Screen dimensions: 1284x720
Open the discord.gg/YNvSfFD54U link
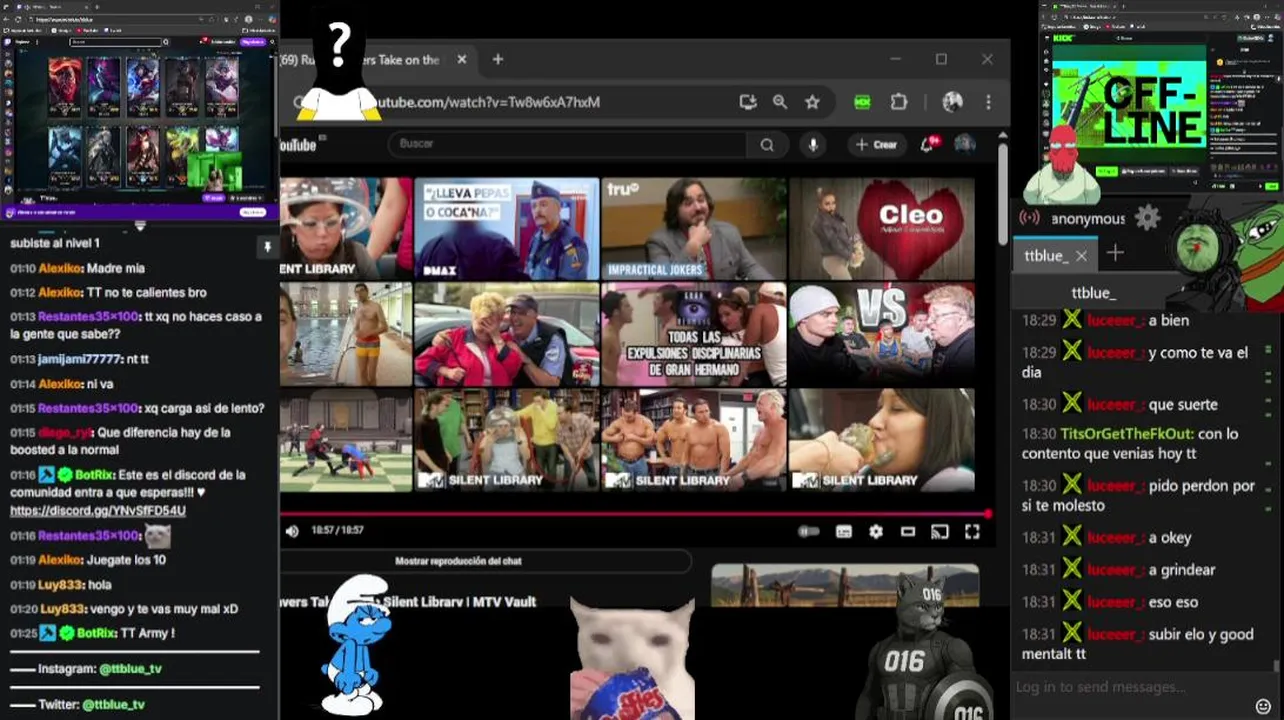pos(98,511)
